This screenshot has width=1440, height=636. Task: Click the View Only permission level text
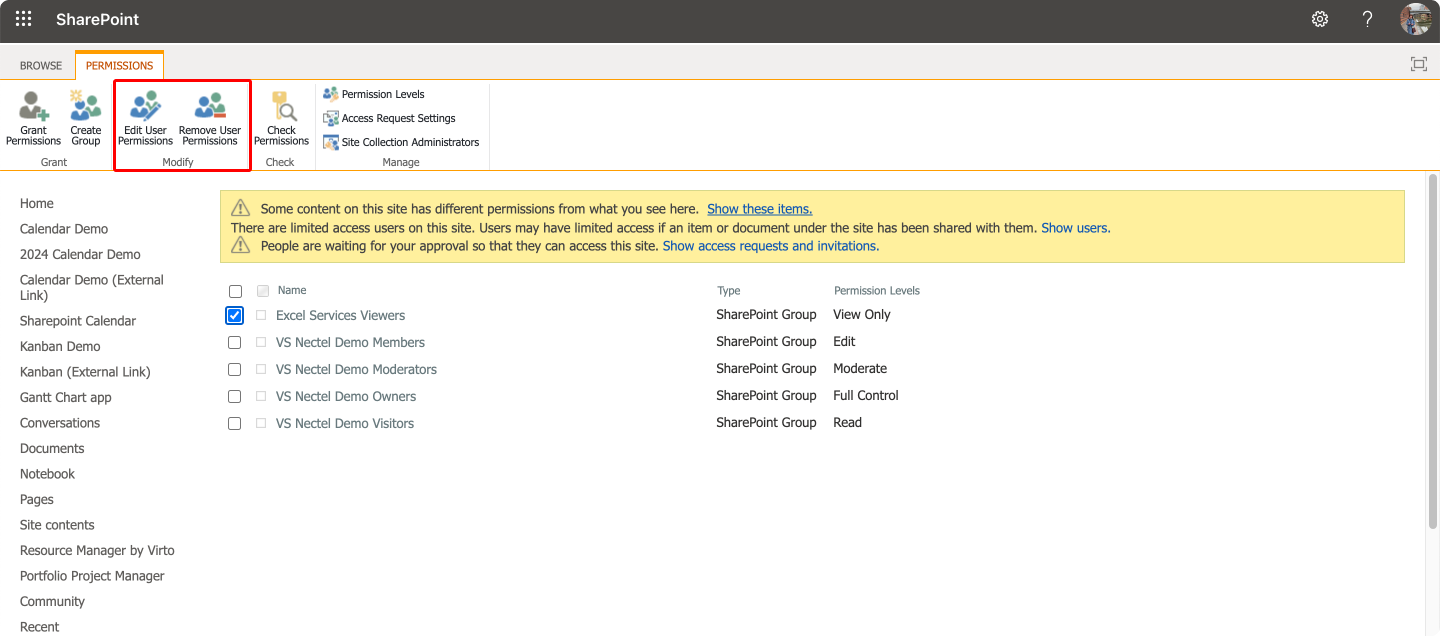click(x=862, y=314)
